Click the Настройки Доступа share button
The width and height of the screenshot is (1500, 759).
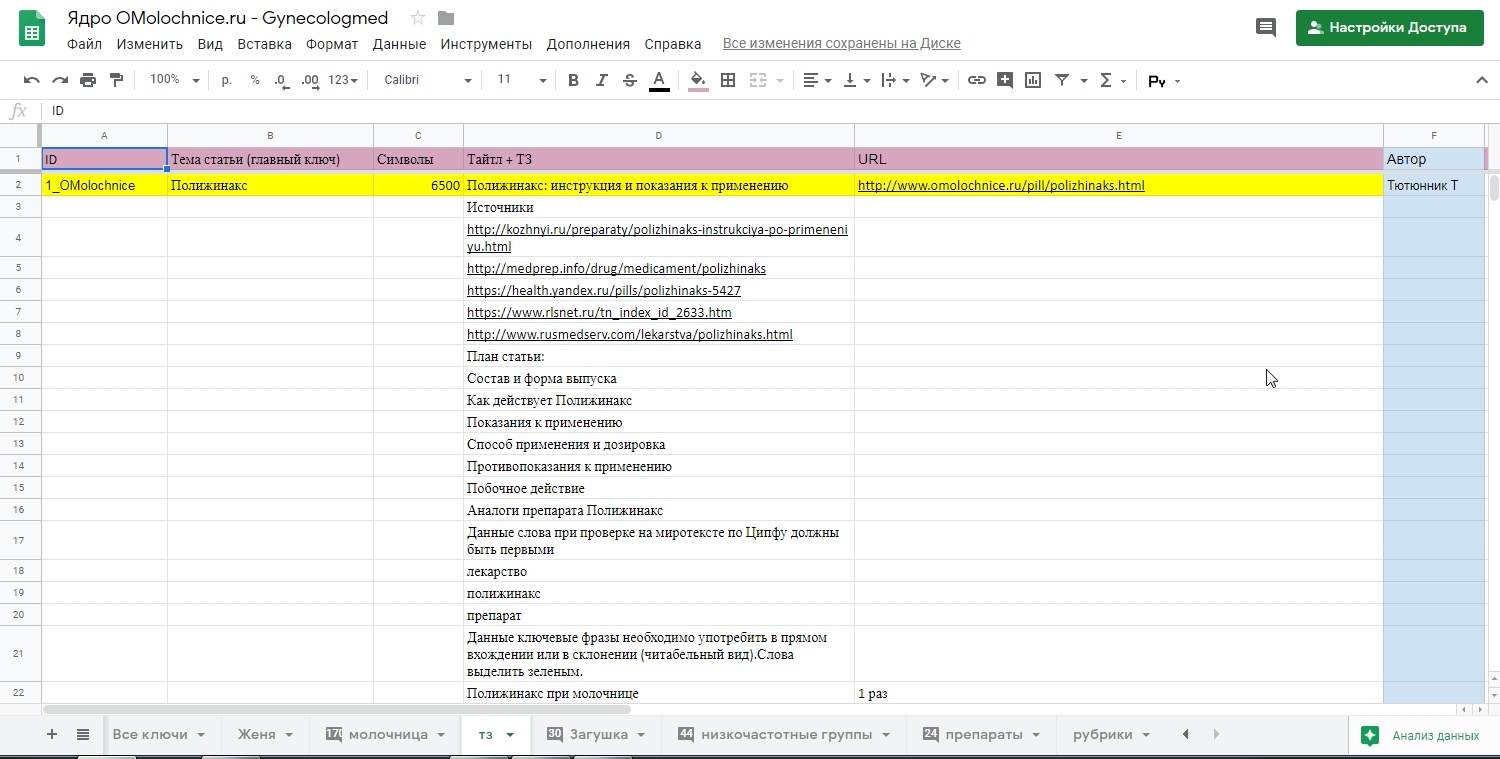pos(1389,28)
